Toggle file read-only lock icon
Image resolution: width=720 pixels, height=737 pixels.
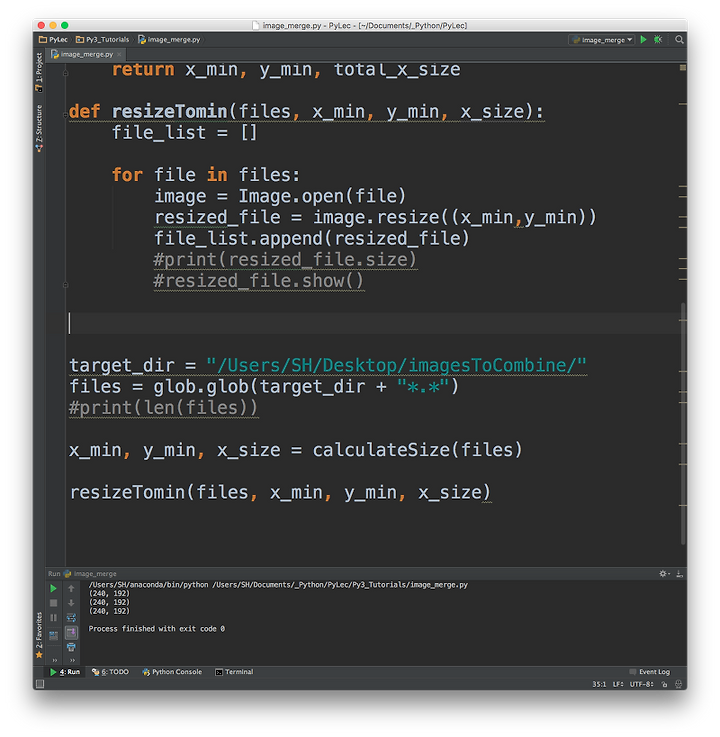pyautogui.click(x=665, y=684)
